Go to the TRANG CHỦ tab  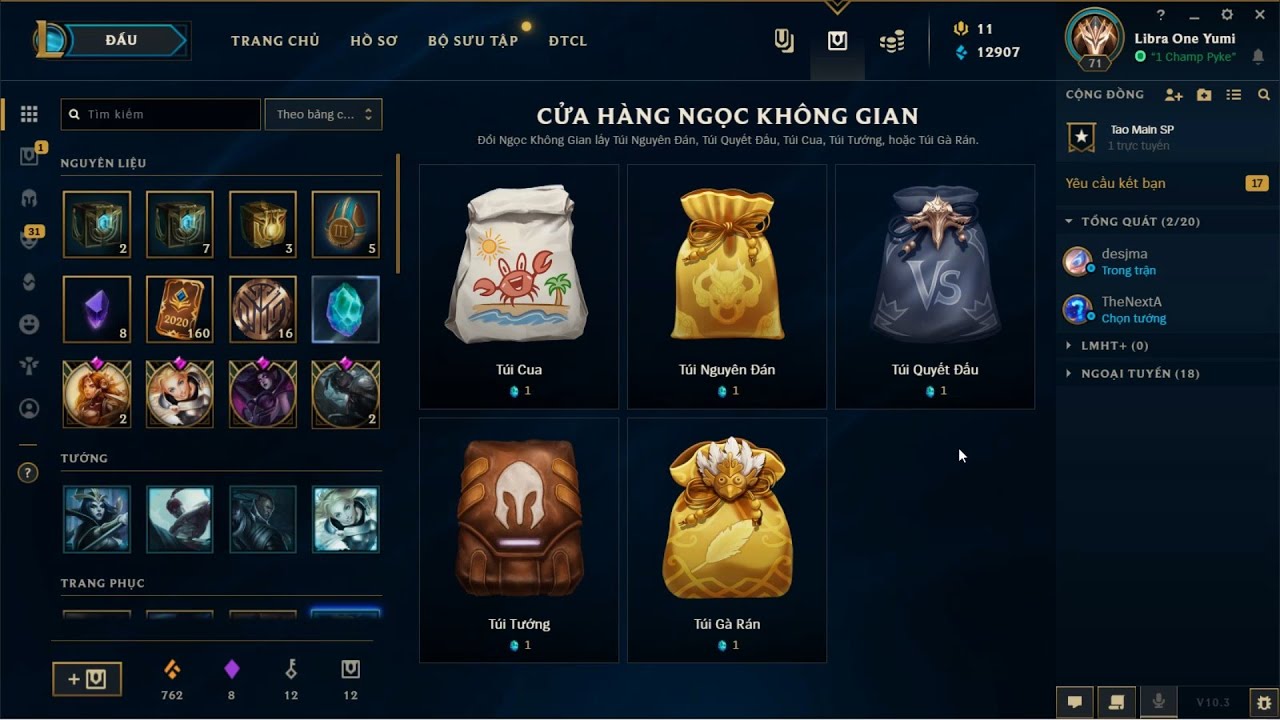(275, 41)
